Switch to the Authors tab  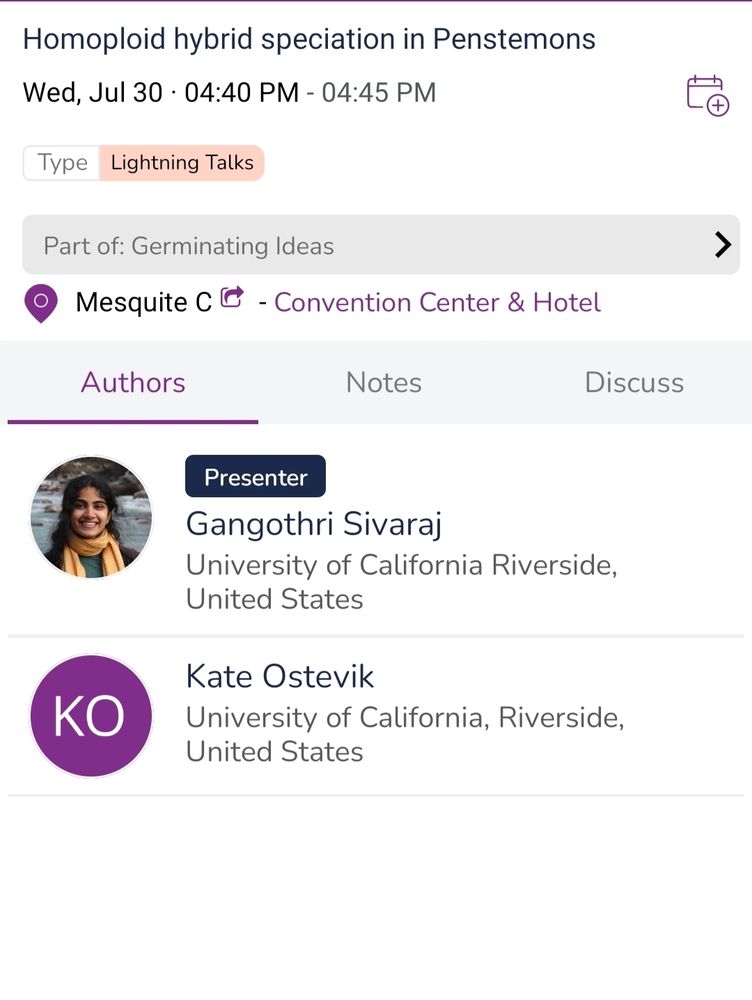coord(133,383)
